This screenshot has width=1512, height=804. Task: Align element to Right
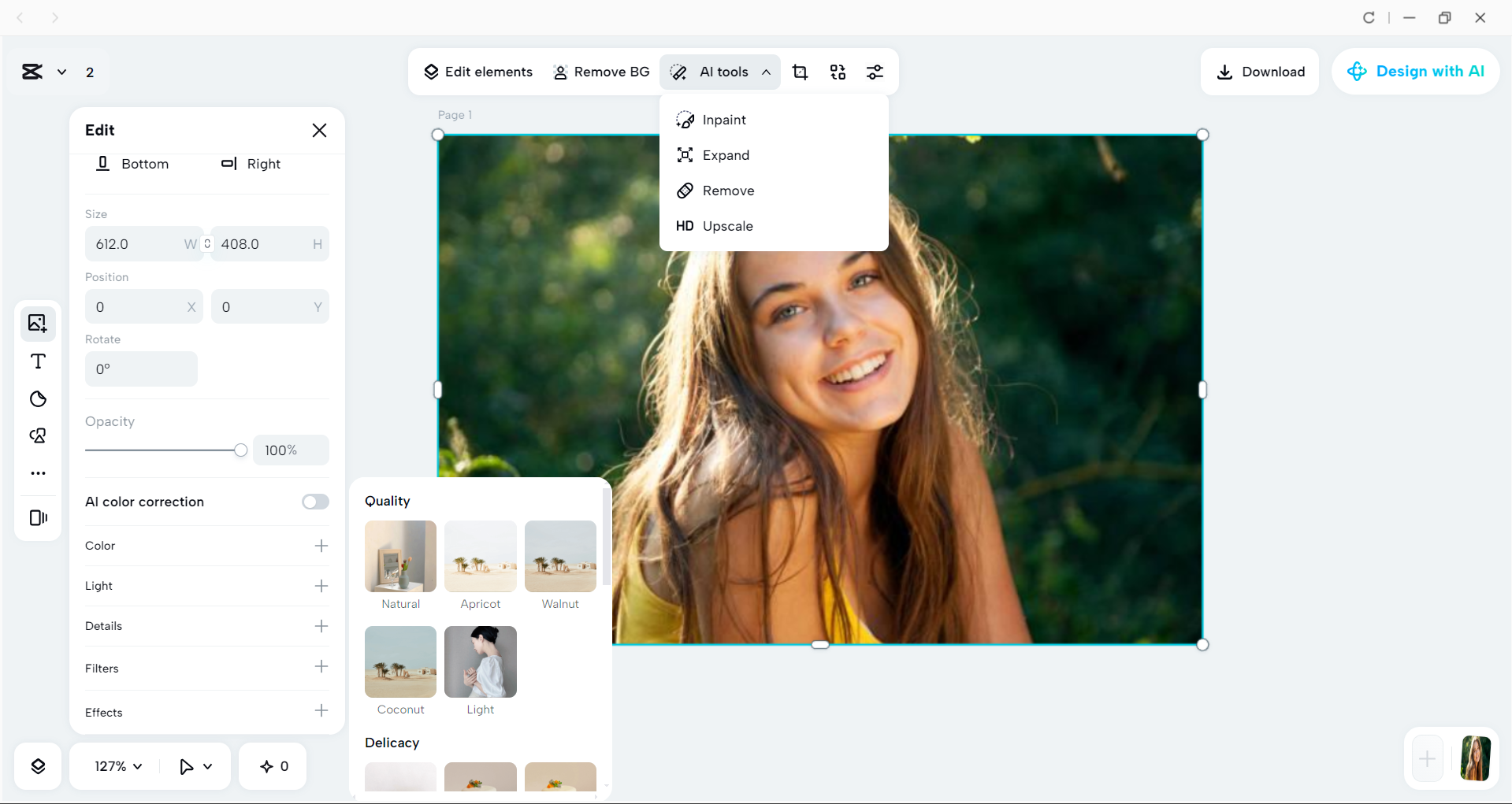click(x=251, y=164)
